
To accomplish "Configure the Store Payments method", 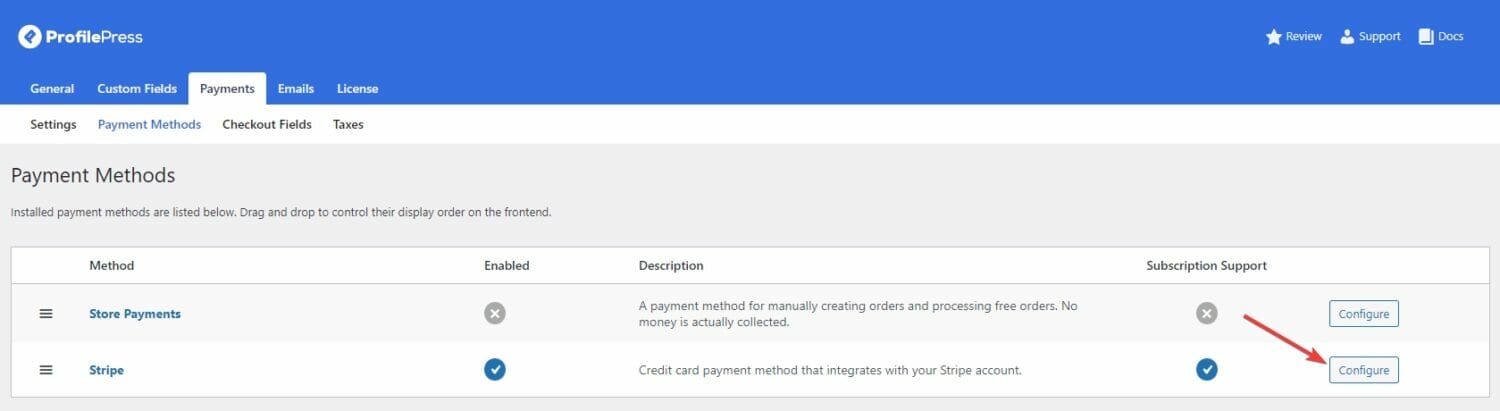I will [x=1364, y=314].
